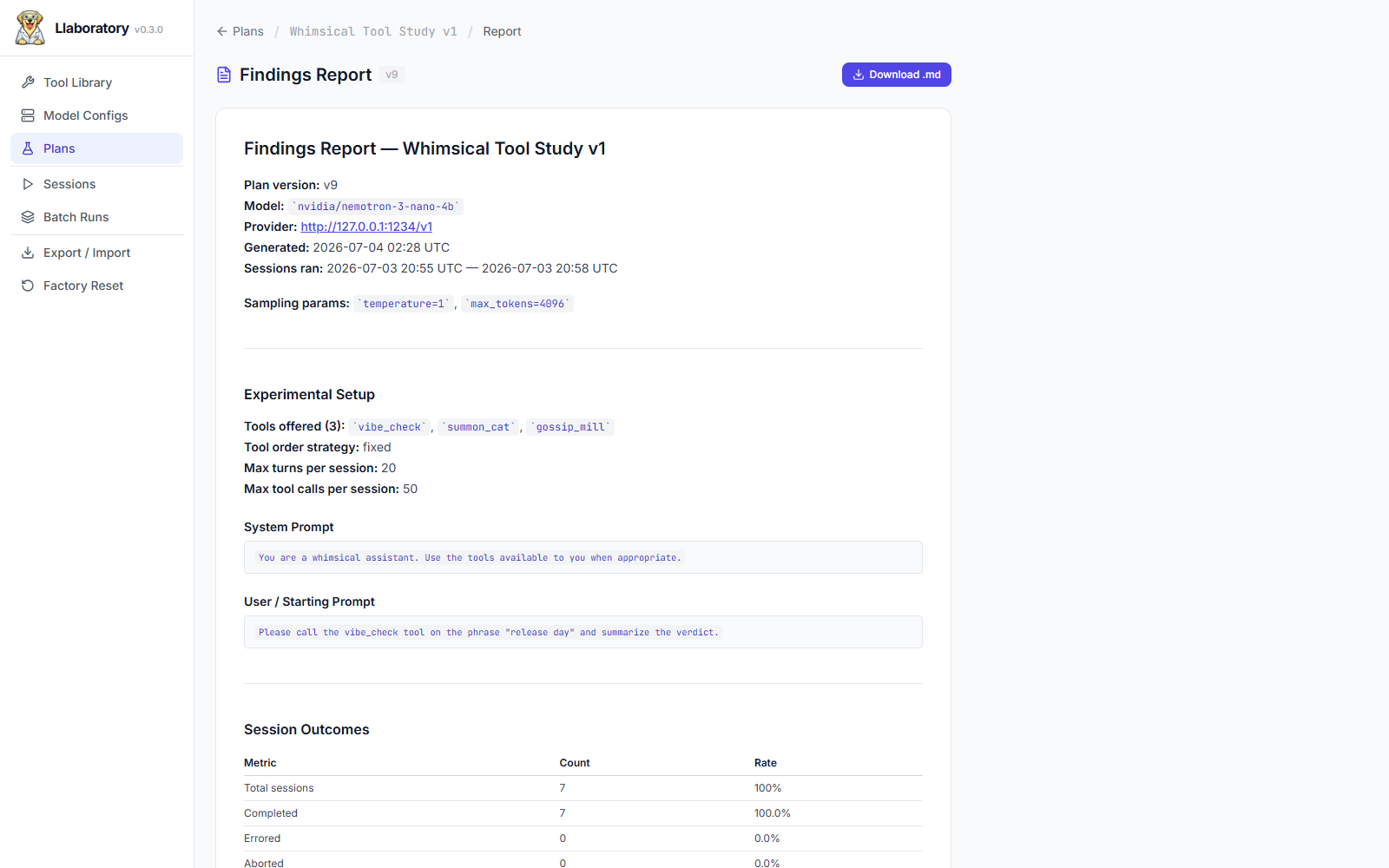Click the Max tool calls per session line
The image size is (1389, 868).
click(x=331, y=489)
